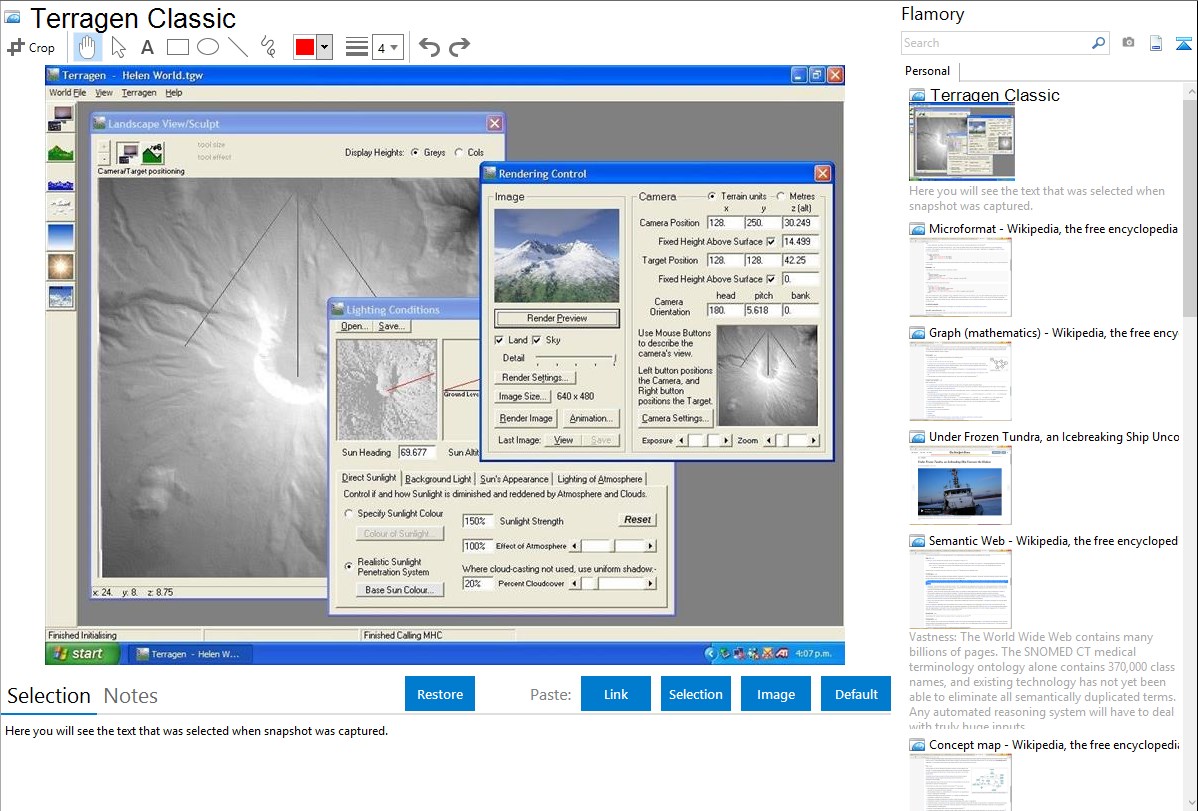Select the straight line tool

tap(238, 47)
